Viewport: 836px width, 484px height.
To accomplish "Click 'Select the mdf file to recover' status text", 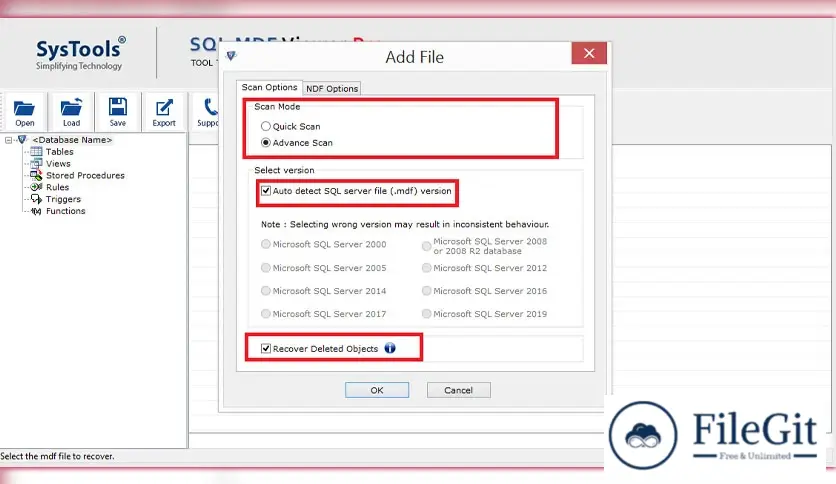I will coord(57,456).
